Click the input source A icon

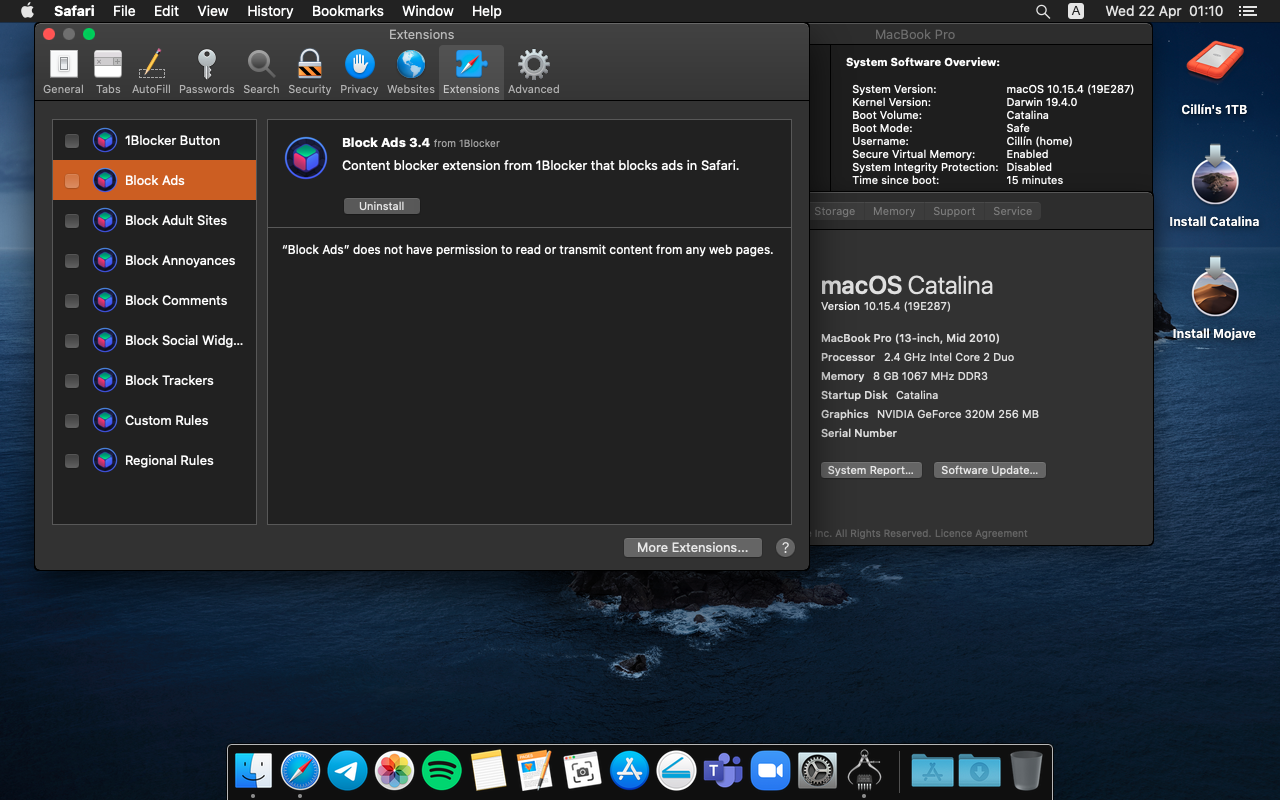(1076, 11)
